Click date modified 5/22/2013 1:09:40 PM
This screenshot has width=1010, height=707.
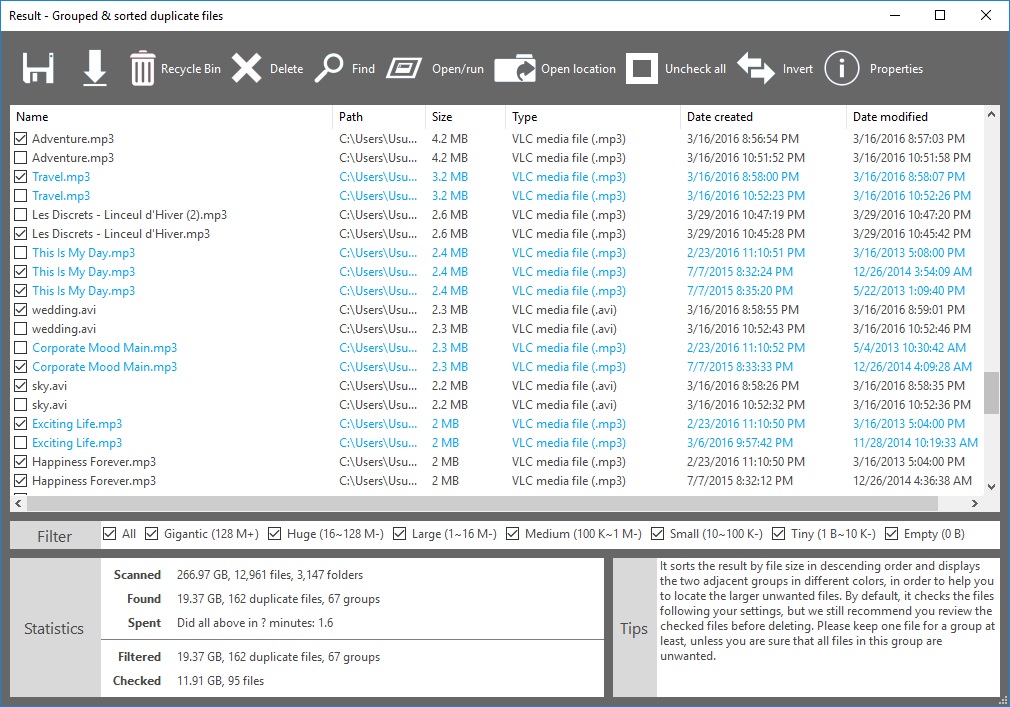click(x=909, y=291)
